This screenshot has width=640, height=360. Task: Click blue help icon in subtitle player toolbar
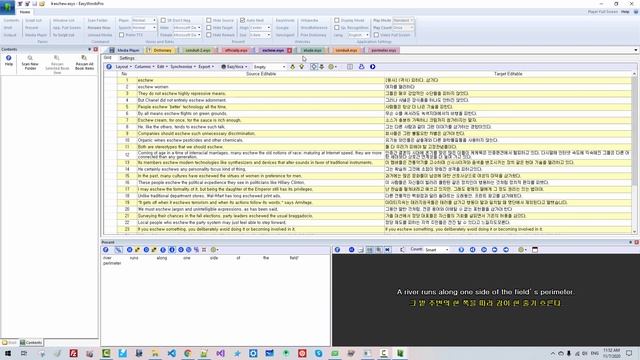click(x=337, y=249)
